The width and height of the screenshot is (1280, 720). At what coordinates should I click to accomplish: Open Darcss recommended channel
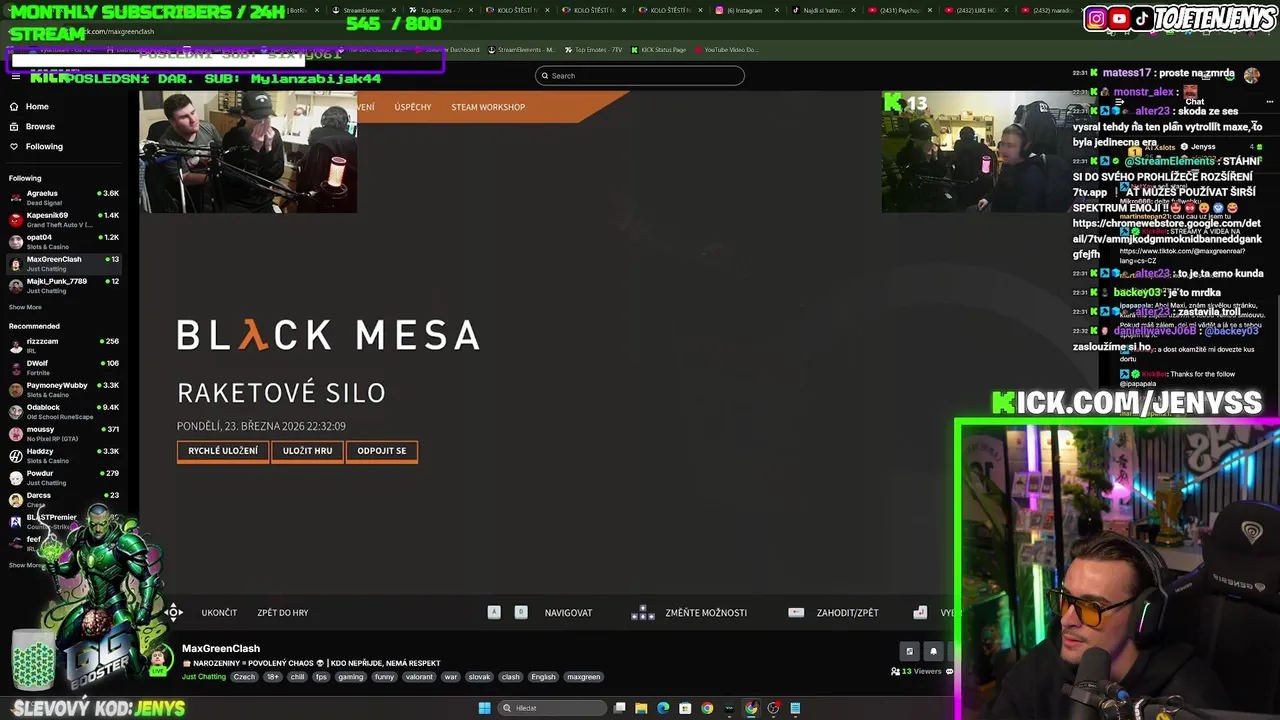pos(64,499)
